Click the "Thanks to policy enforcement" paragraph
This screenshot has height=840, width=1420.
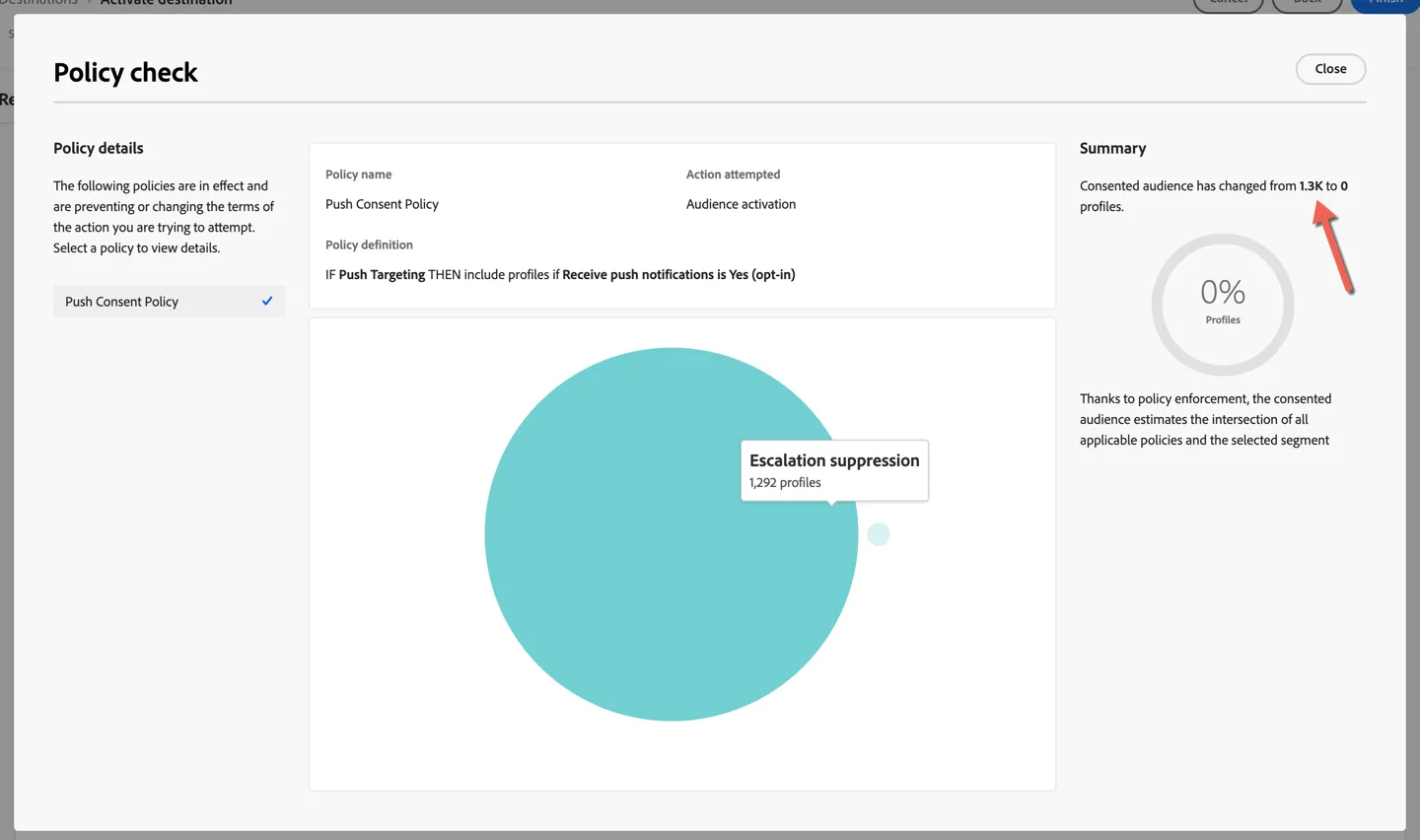coord(1205,419)
